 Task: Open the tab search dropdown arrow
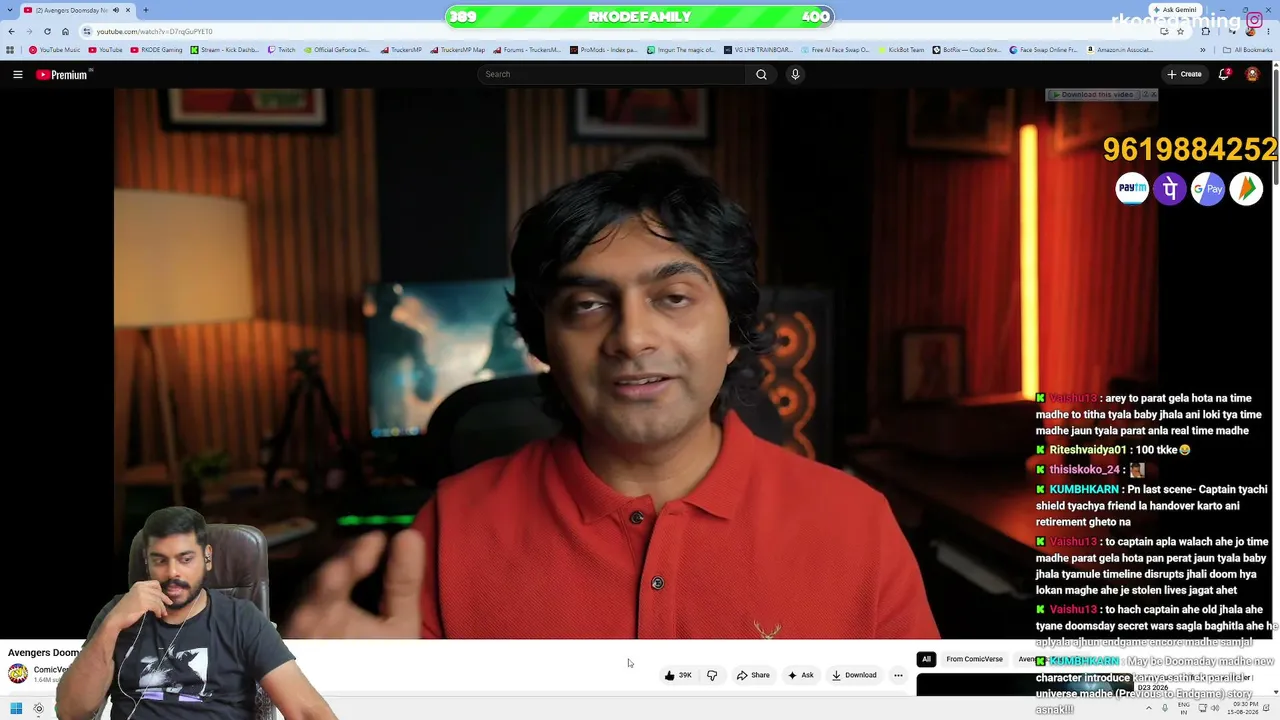coord(10,10)
